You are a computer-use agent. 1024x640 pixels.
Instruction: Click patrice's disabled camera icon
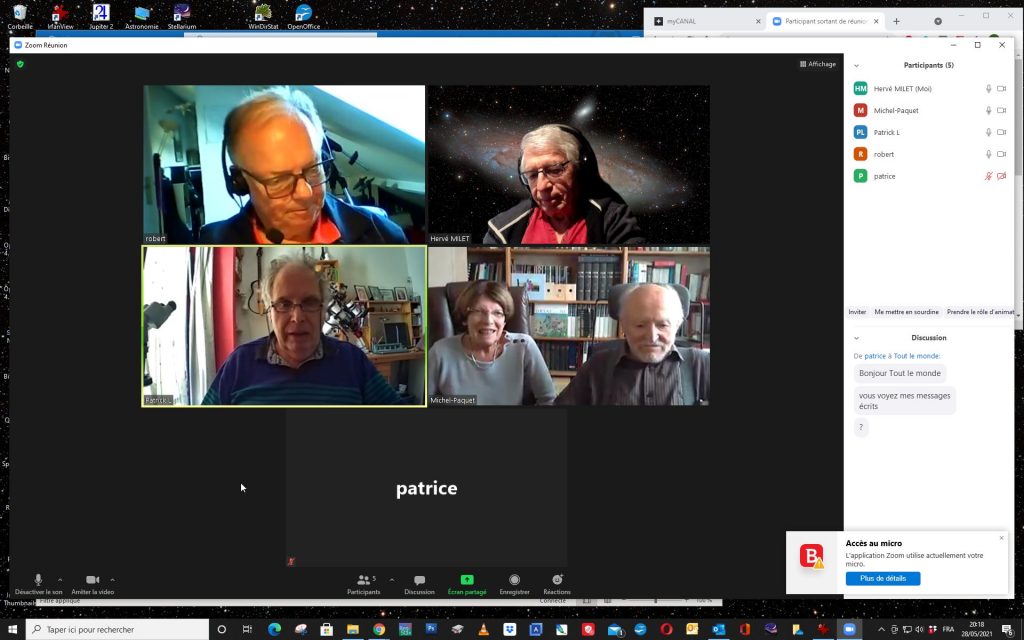[1002, 176]
